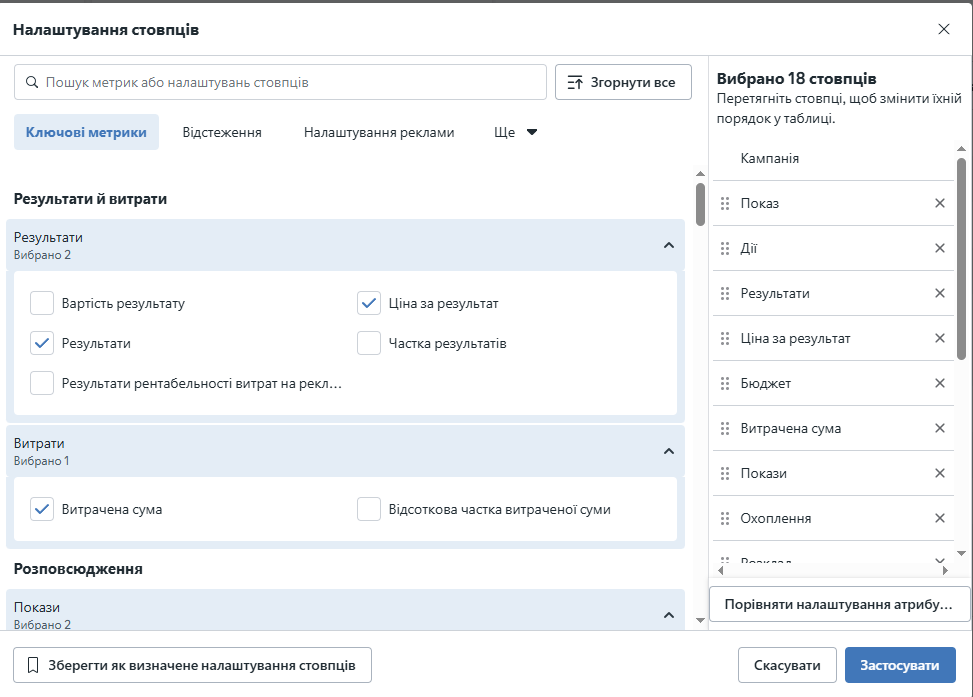The width and height of the screenshot is (973, 697).
Task: Click 'Вибрано 18 стовпців' heading
Action: (x=796, y=79)
